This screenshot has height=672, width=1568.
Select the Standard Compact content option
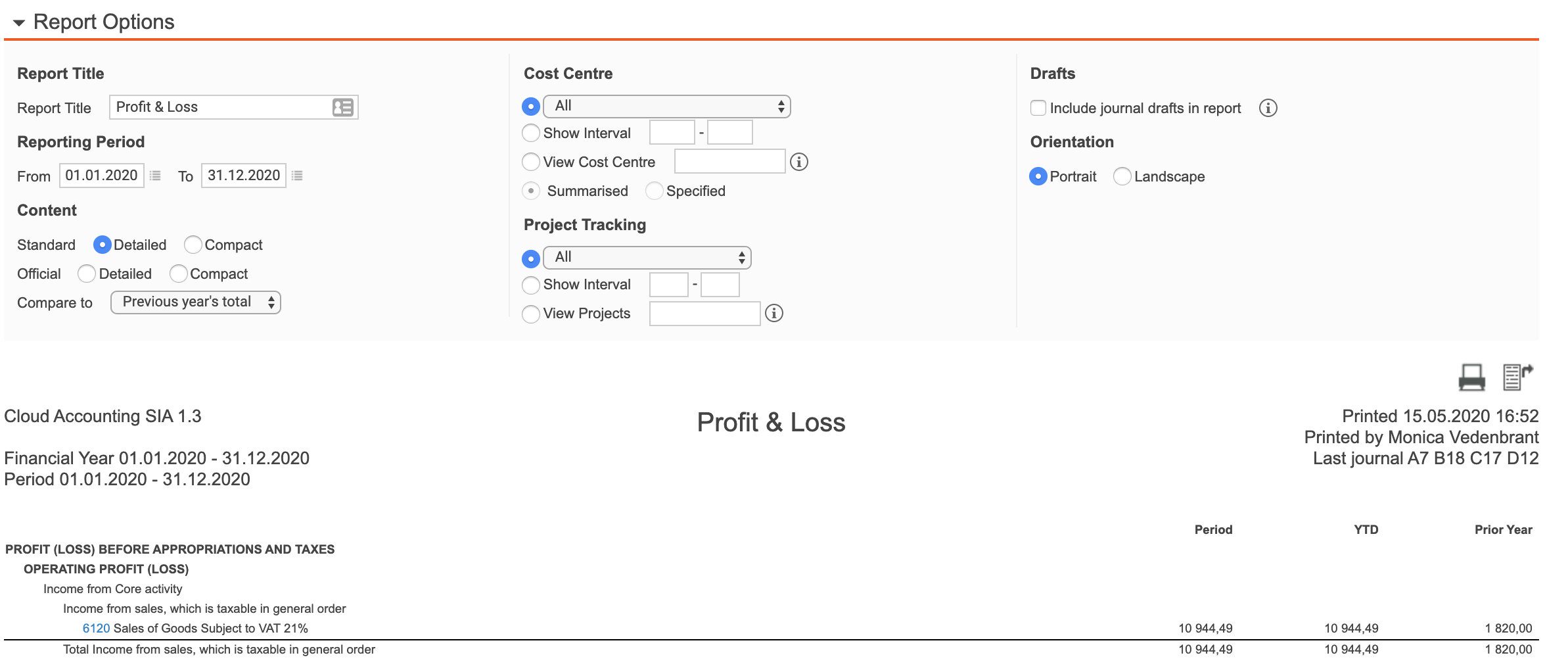tap(193, 245)
